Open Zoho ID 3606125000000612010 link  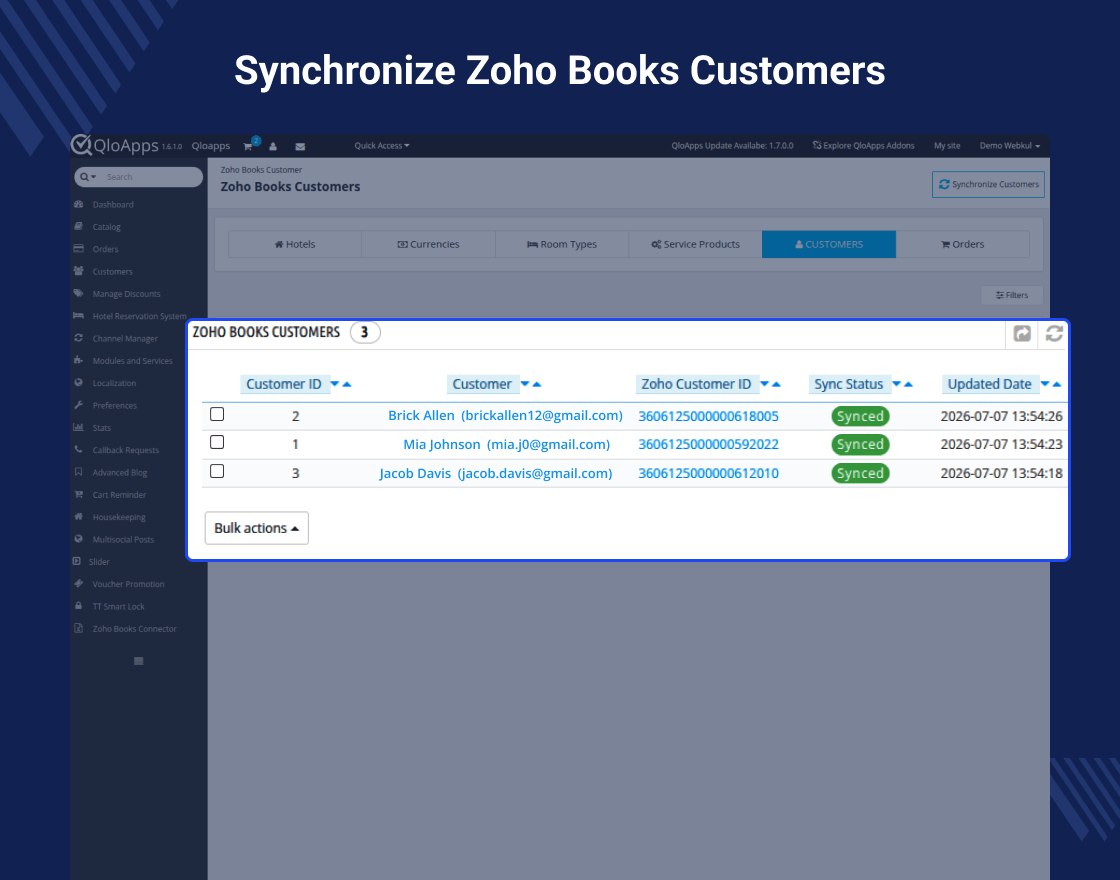coord(709,474)
